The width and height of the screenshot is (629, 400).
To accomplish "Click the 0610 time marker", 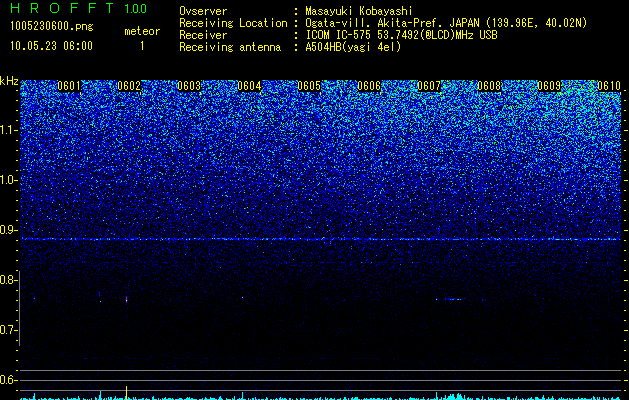I will [609, 86].
